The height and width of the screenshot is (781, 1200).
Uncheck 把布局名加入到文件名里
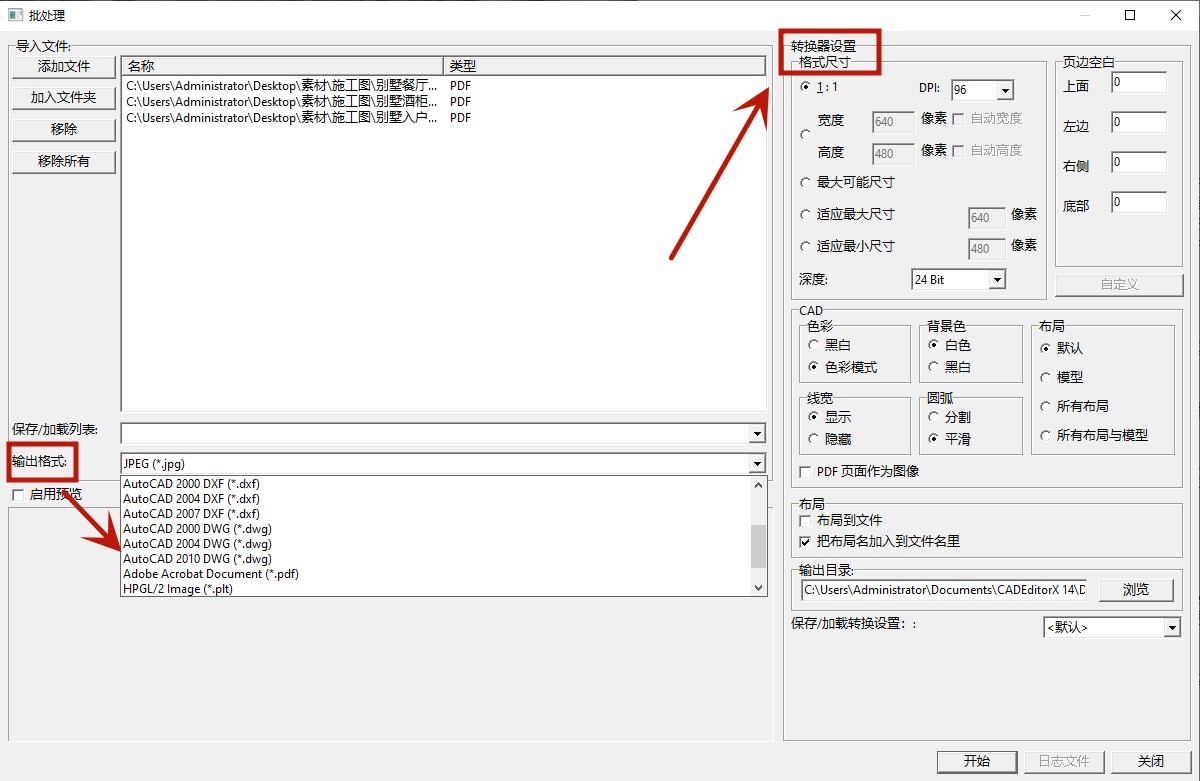pos(806,542)
